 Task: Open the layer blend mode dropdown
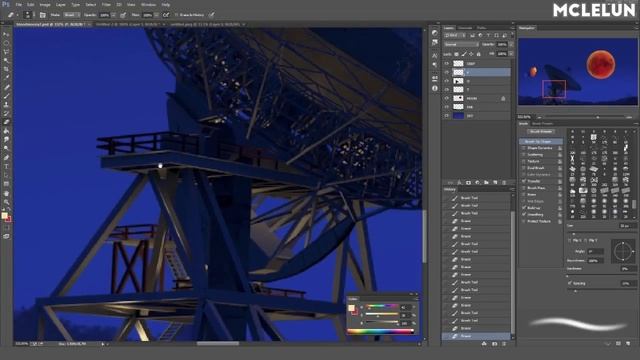(x=461, y=44)
